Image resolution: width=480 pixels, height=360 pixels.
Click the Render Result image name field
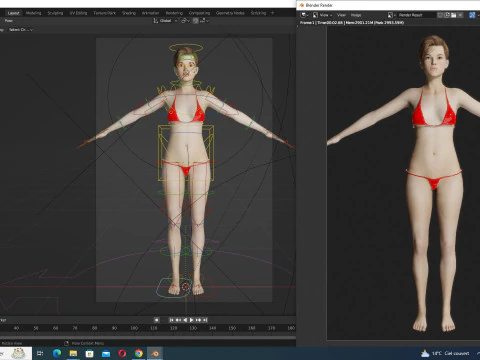(416, 15)
